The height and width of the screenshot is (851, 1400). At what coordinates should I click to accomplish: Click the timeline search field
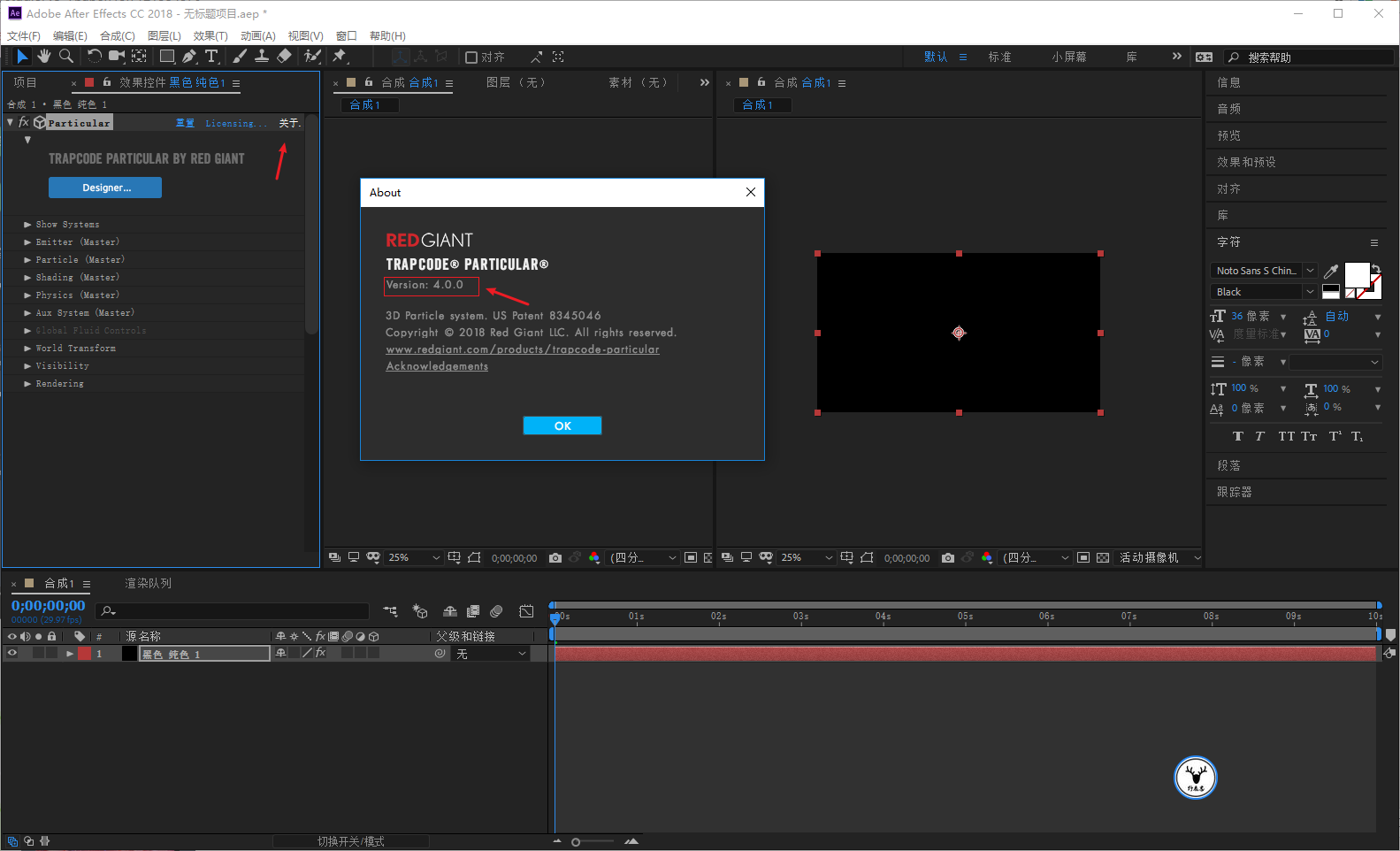point(233,611)
